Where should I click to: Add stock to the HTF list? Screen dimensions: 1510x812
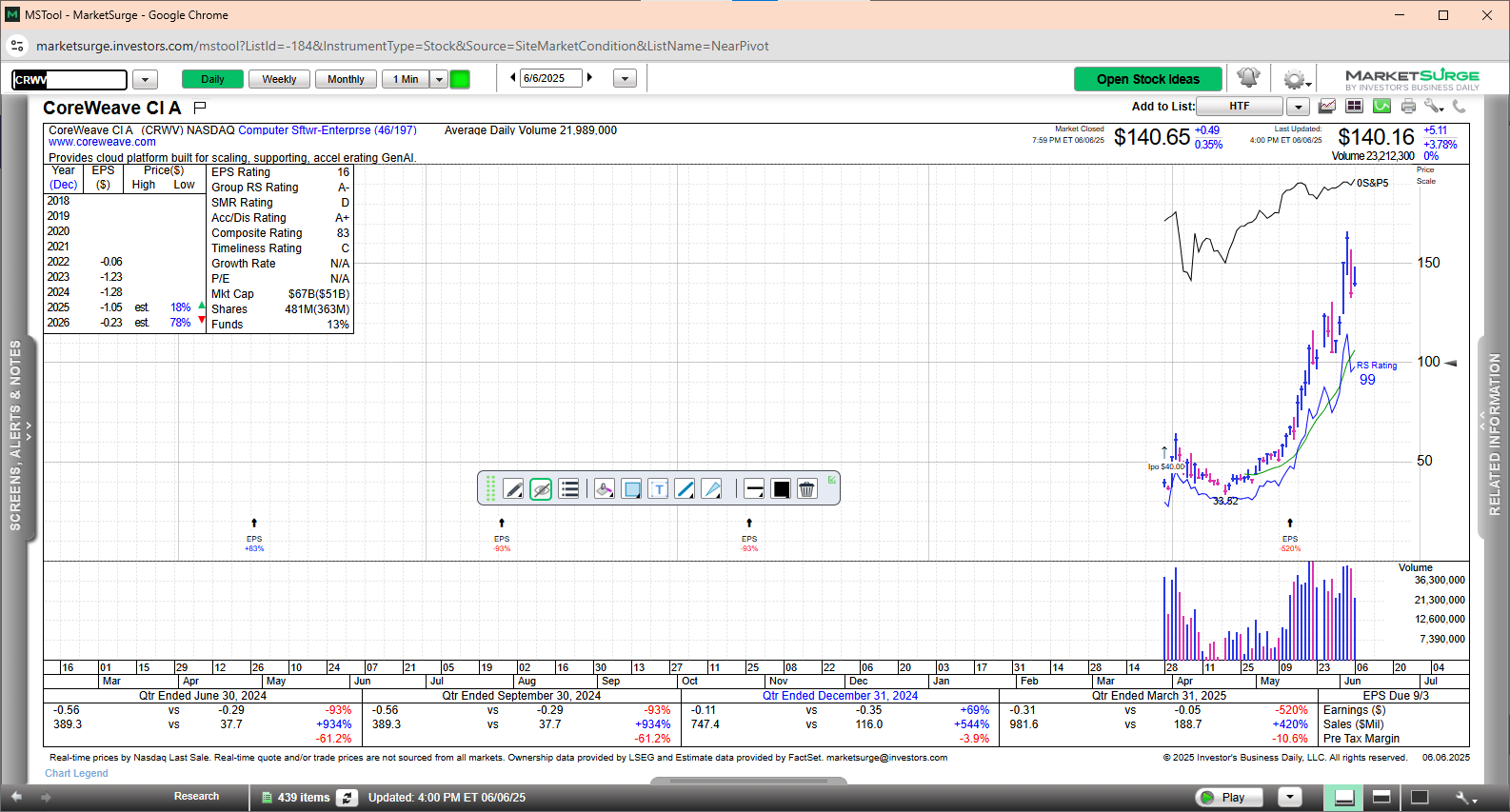[1240, 106]
